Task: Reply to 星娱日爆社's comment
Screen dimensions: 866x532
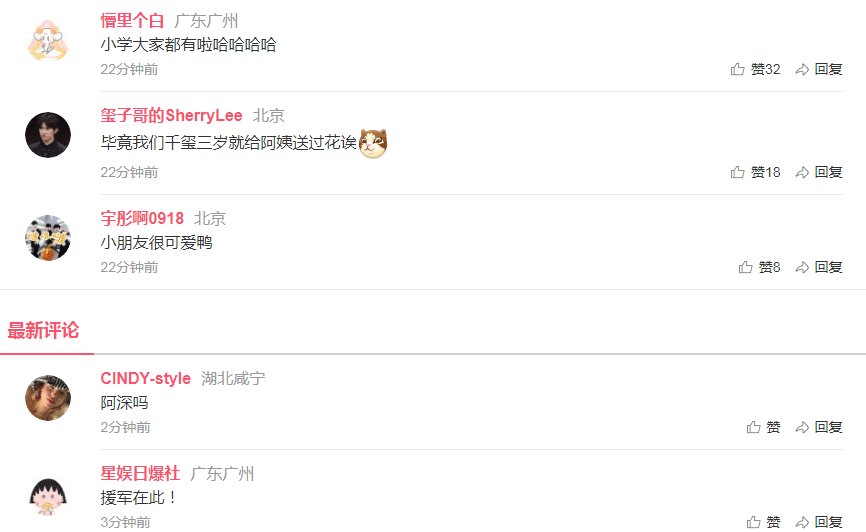Action: click(819, 522)
